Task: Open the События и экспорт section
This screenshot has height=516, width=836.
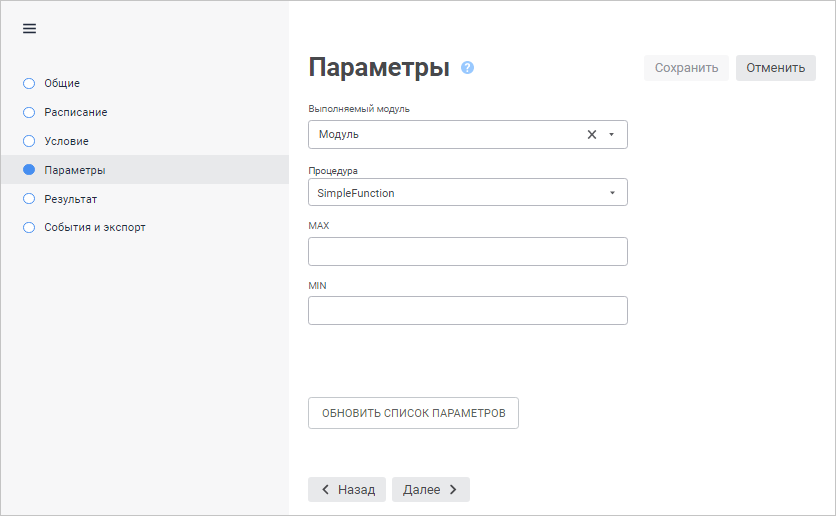Action: [x=95, y=227]
